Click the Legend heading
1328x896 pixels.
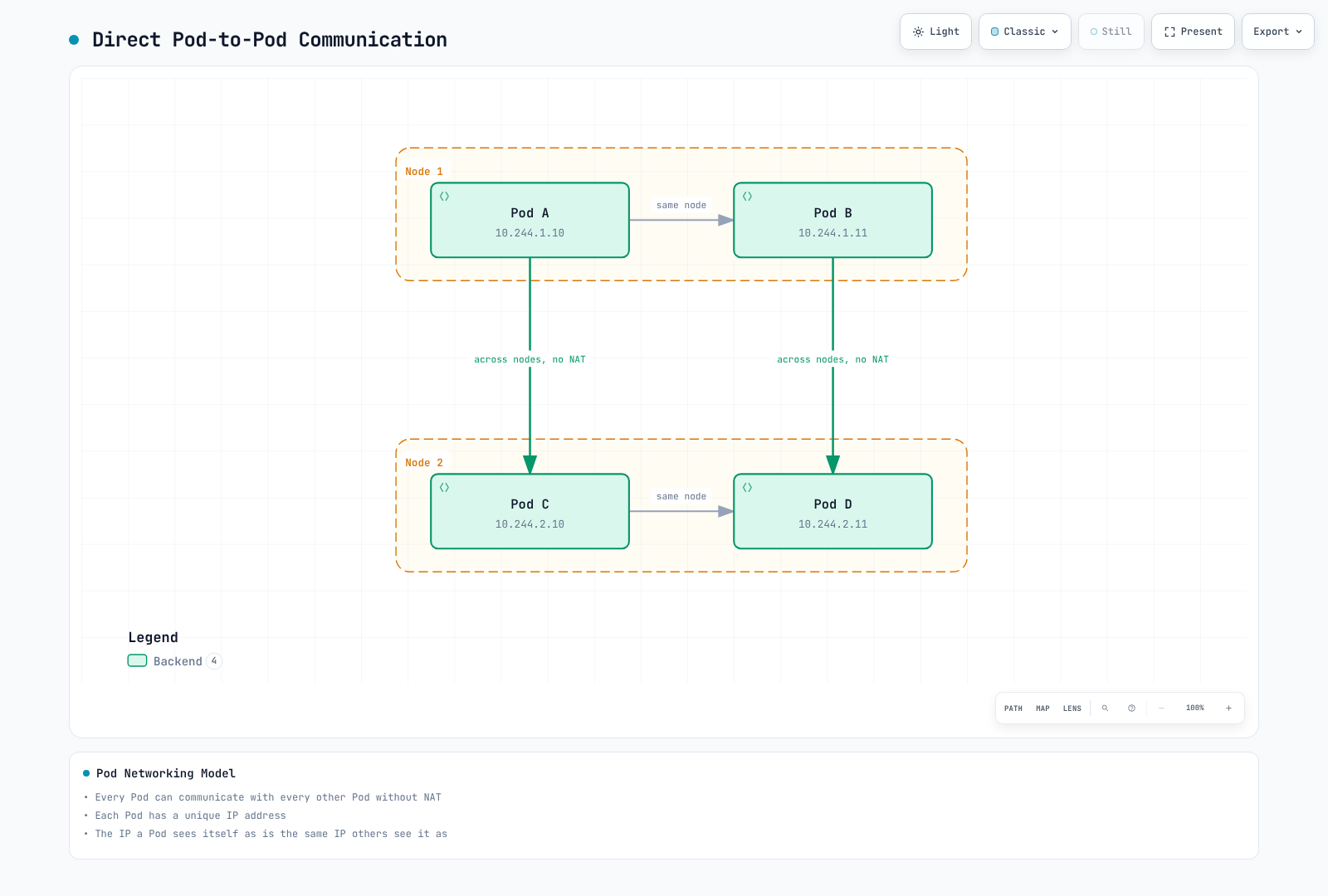tap(153, 637)
